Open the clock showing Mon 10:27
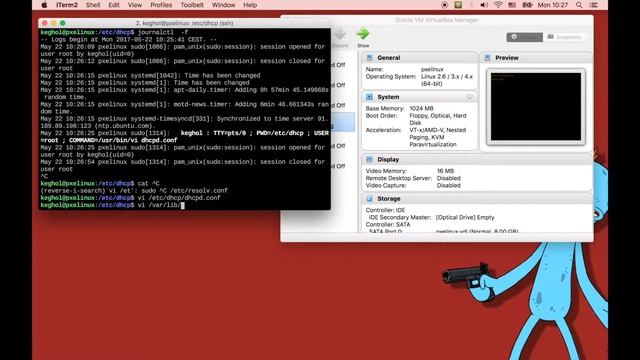This screenshot has height=360, width=640. pyautogui.click(x=553, y=5)
